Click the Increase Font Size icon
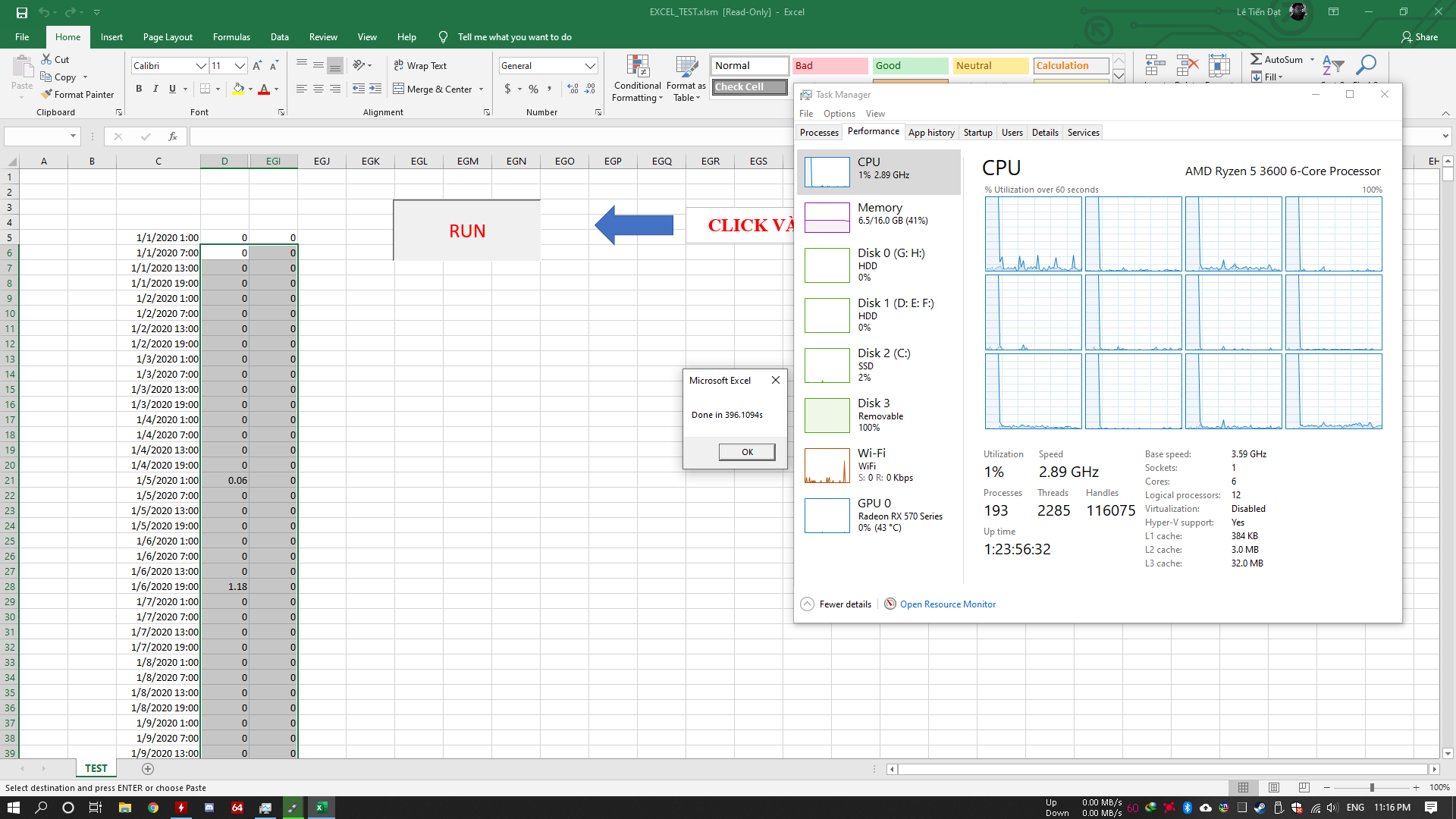This screenshot has height=819, width=1456. click(x=257, y=66)
